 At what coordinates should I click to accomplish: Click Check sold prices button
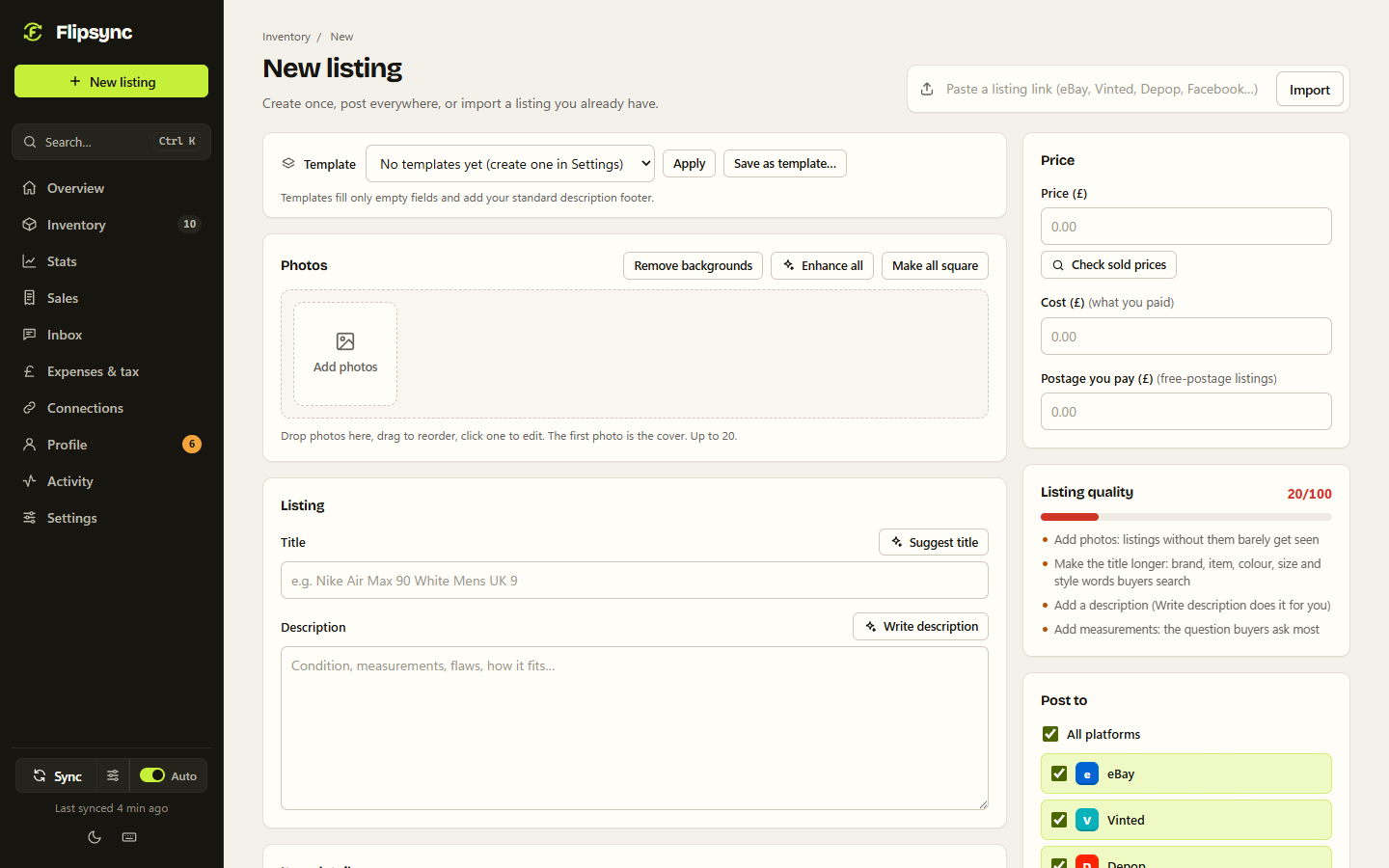pos(1108,264)
